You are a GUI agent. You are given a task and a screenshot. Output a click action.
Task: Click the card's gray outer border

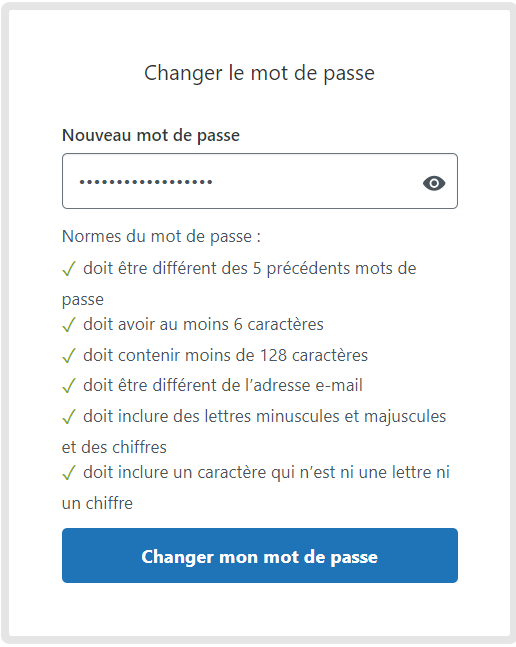point(5,324)
